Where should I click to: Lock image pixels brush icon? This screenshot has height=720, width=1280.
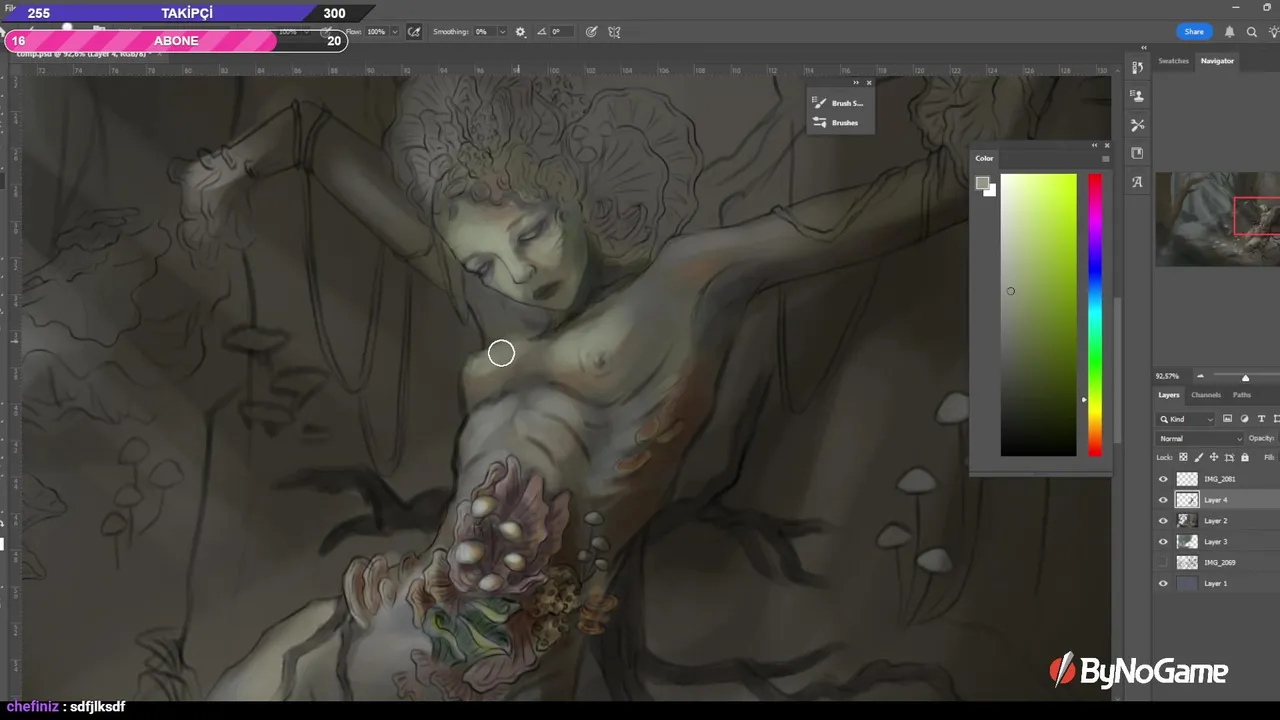pyautogui.click(x=1199, y=457)
